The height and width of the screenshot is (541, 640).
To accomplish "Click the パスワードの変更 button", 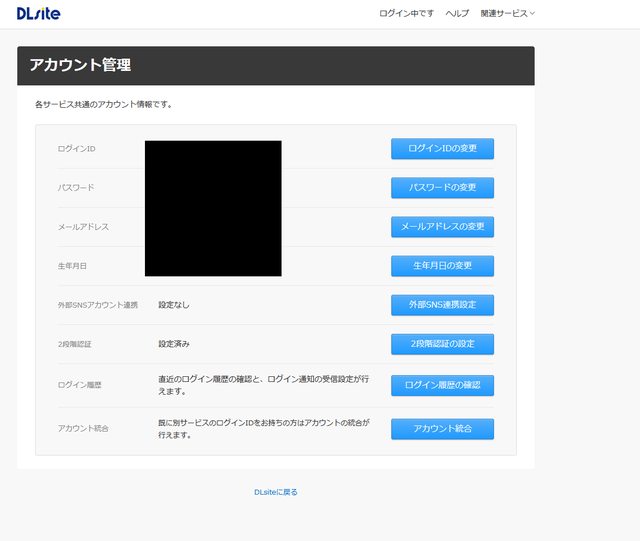I will (442, 188).
